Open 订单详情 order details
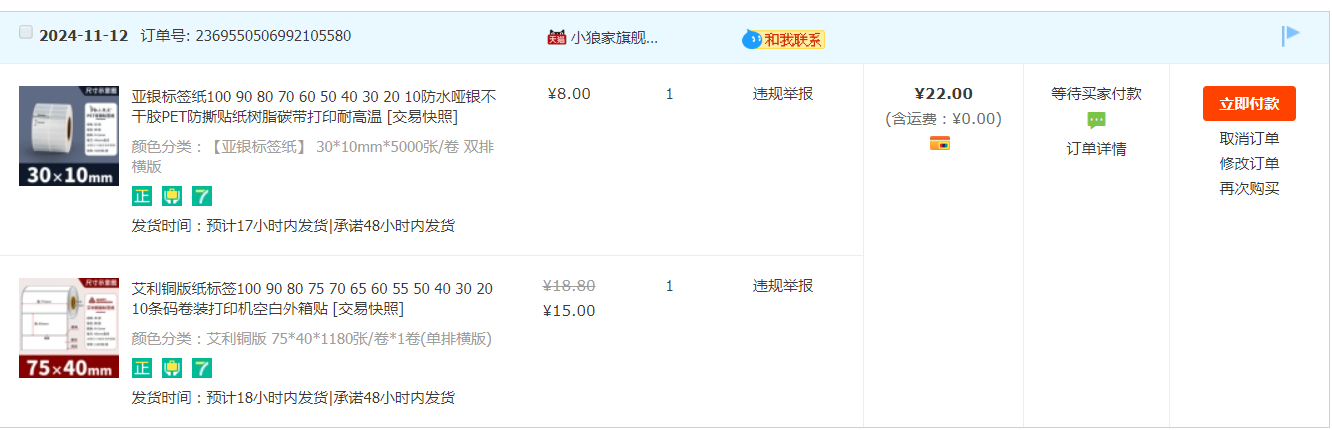 tap(1096, 149)
